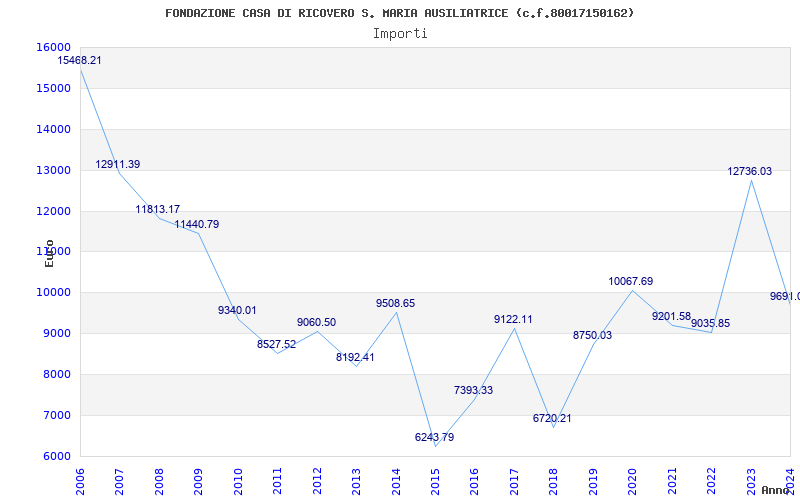Image resolution: width=800 pixels, height=500 pixels.
Task: Click the 8192.41 data label
Action: [355, 357]
